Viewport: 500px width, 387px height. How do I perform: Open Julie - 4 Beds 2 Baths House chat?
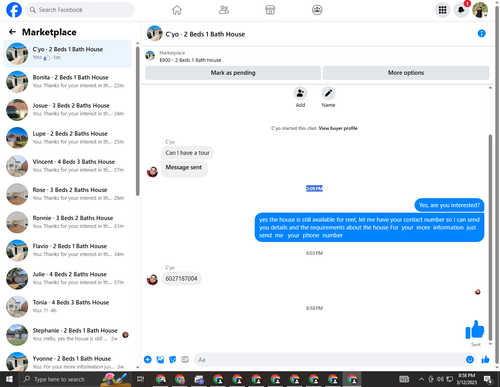(67, 278)
